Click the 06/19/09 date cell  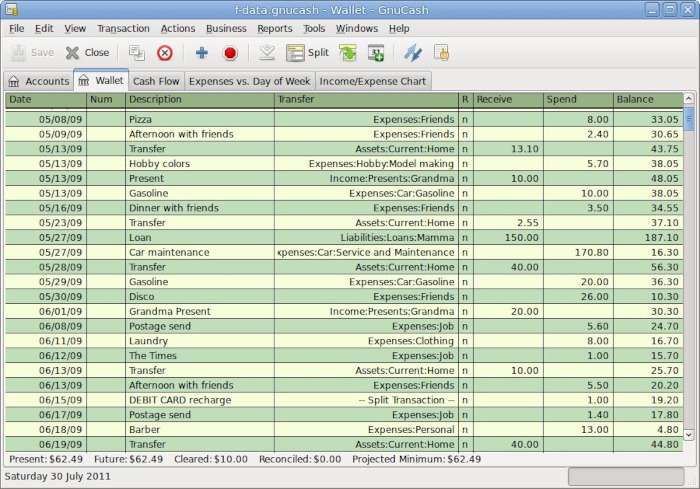pos(46,444)
